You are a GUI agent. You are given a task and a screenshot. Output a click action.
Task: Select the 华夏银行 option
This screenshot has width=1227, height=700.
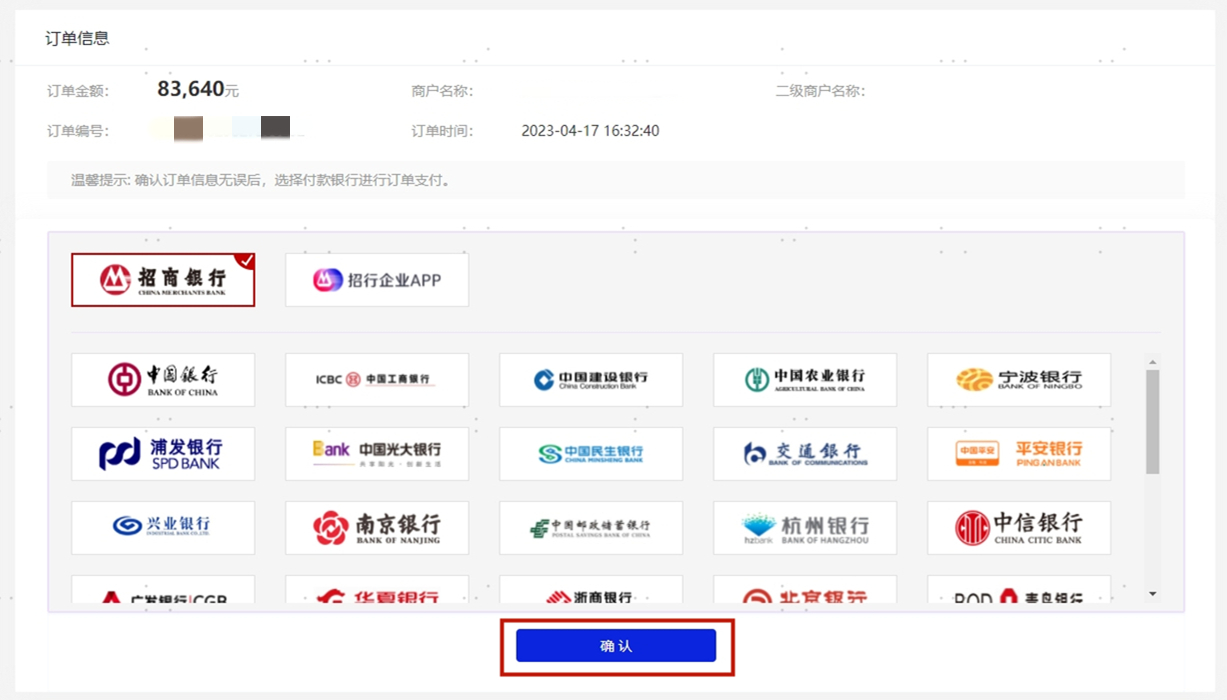tap(377, 590)
